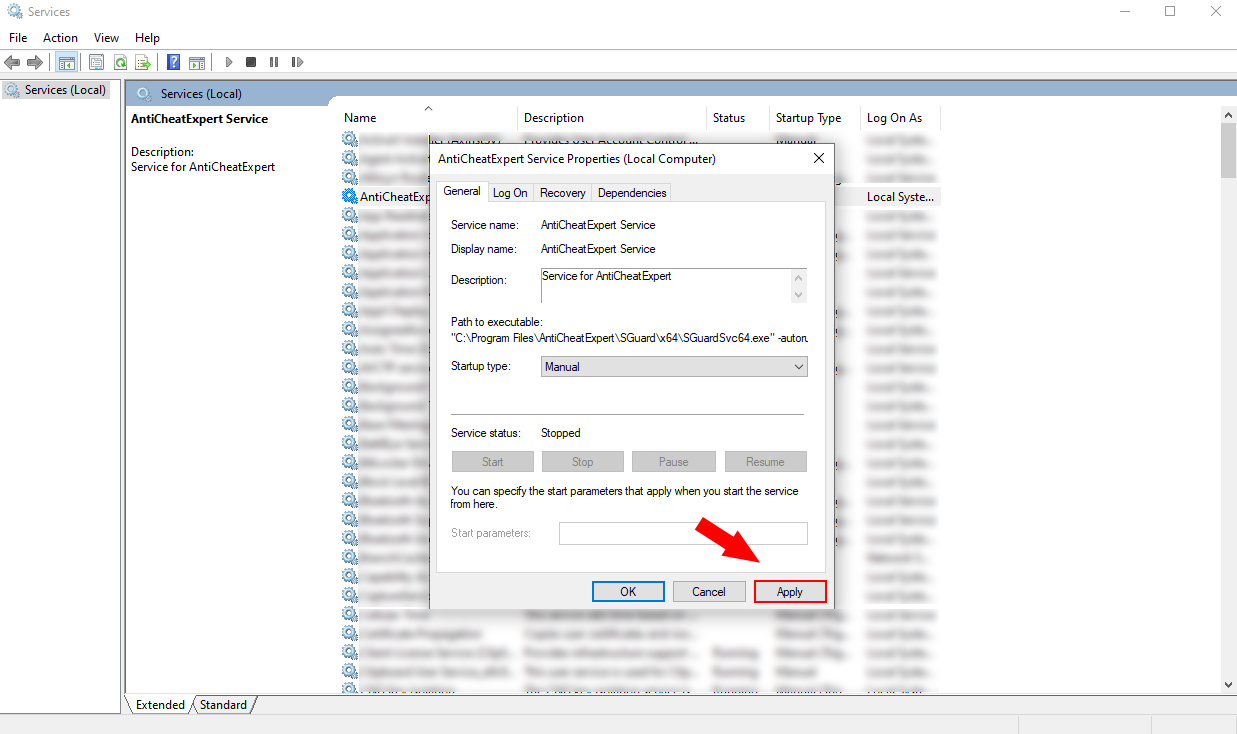Stop the service with toolbar stop icon
1237x734 pixels.
click(251, 62)
